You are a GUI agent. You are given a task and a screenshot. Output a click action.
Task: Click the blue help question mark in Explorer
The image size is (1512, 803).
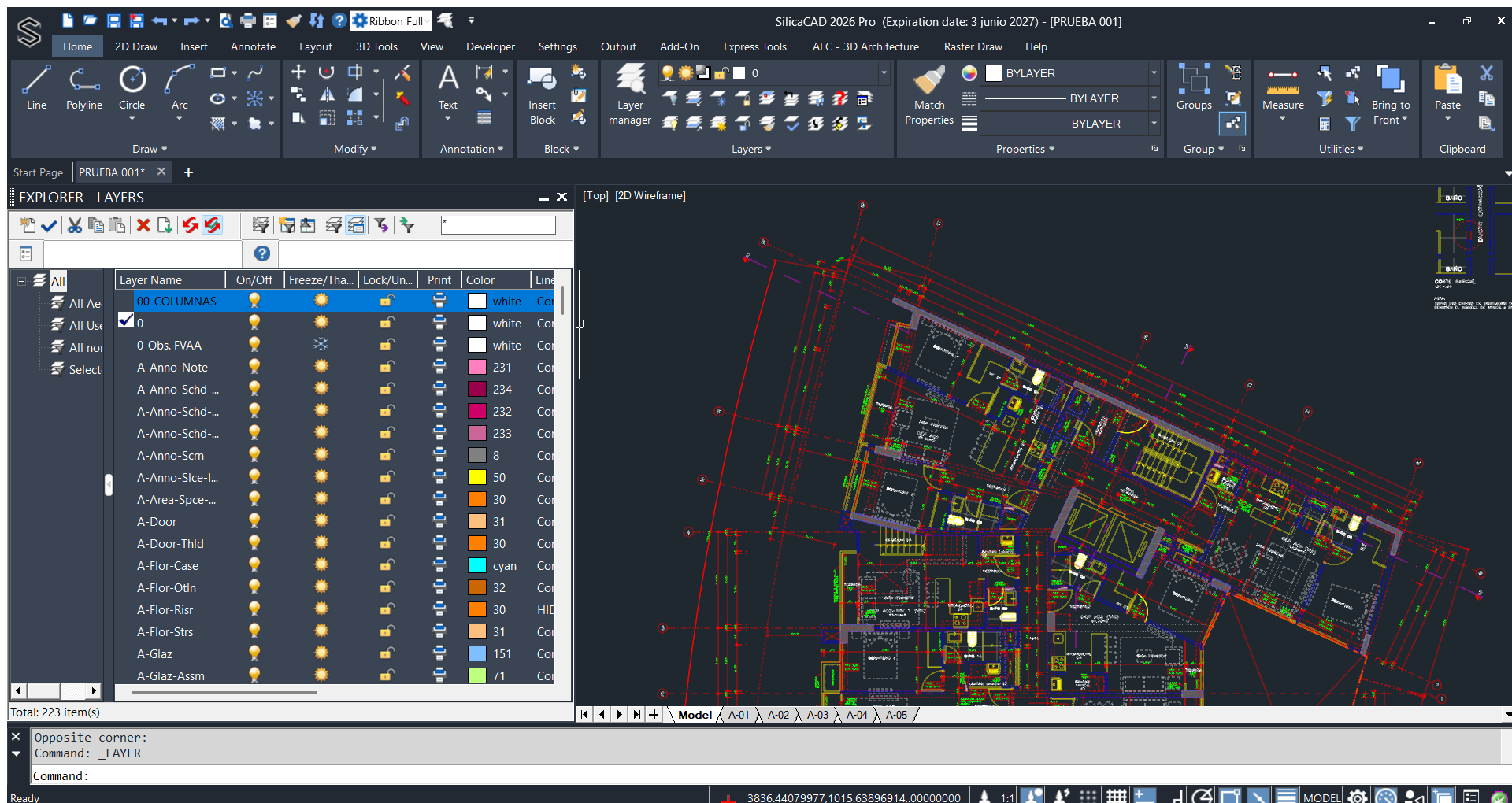pyautogui.click(x=262, y=253)
